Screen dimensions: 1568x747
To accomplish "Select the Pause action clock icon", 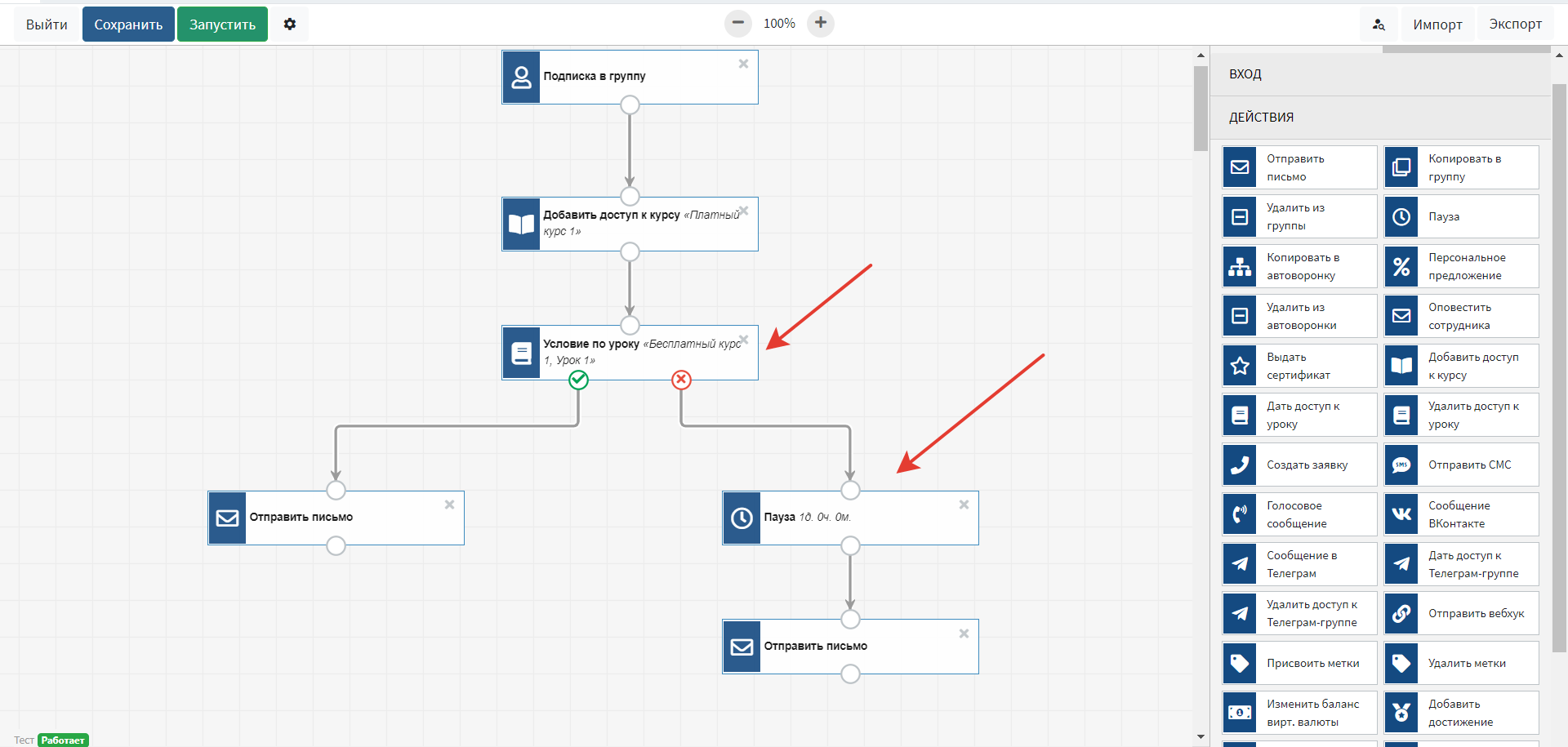I will 1401,216.
